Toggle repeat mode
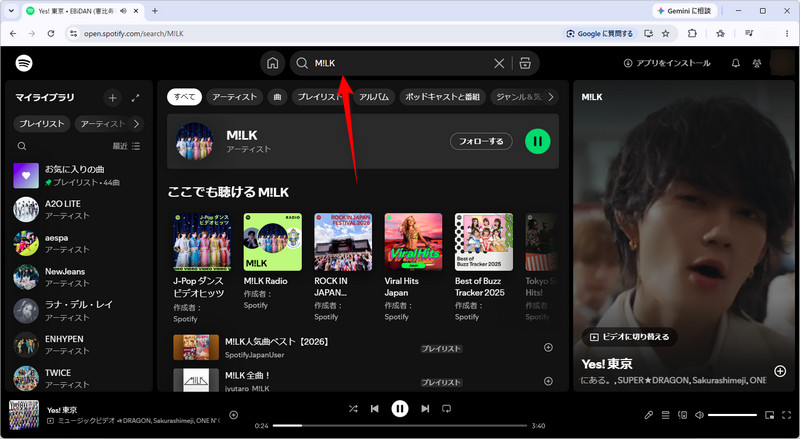The width and height of the screenshot is (800, 439). click(x=446, y=408)
